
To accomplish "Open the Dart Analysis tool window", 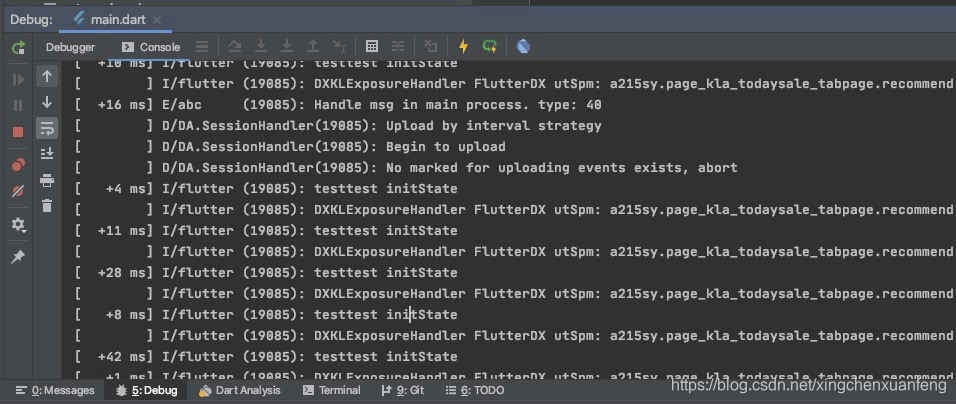I will click(x=240, y=391).
